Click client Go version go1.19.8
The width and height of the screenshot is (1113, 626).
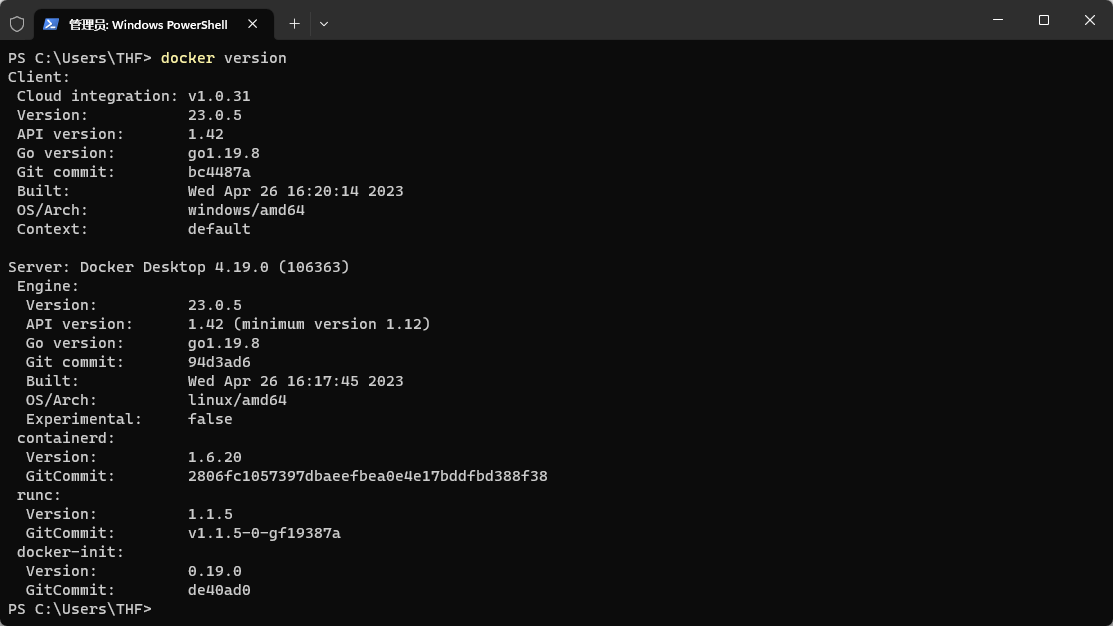[x=224, y=153]
